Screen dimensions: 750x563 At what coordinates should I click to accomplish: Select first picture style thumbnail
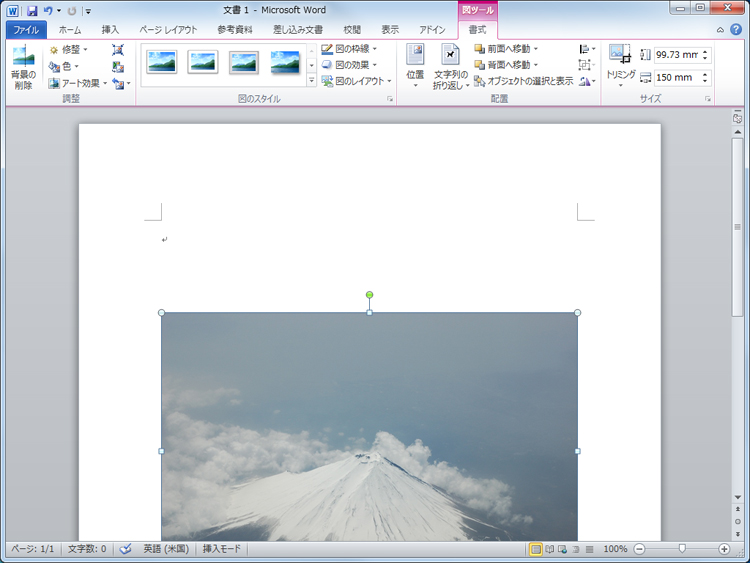(x=162, y=62)
